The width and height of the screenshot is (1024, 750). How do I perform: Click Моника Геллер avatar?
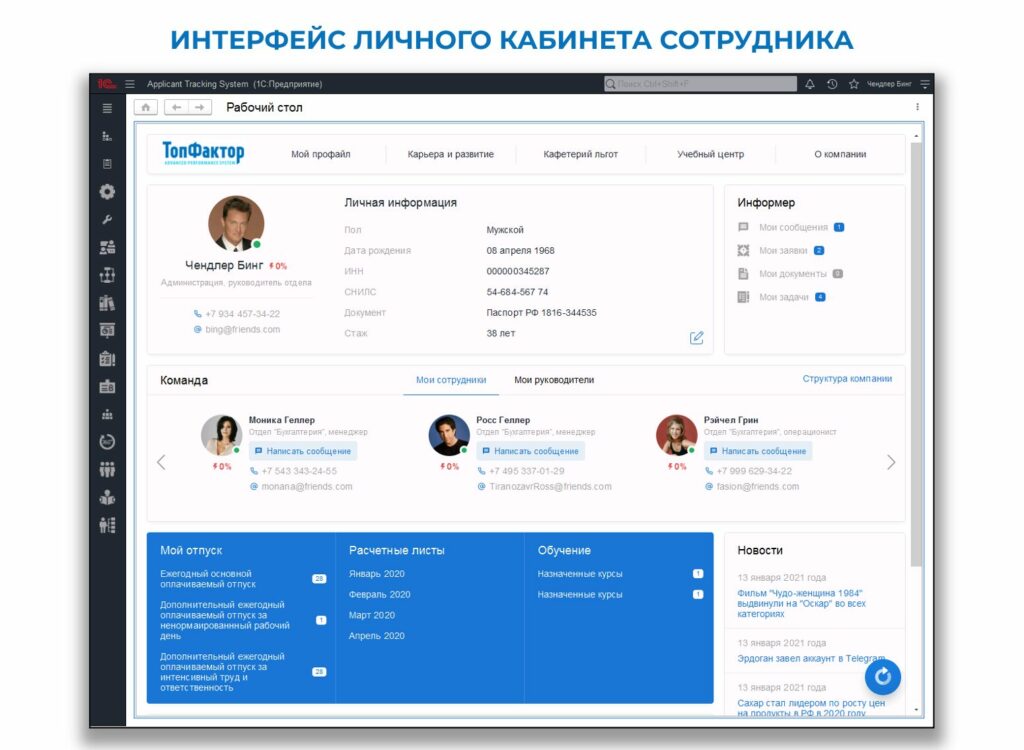(221, 434)
